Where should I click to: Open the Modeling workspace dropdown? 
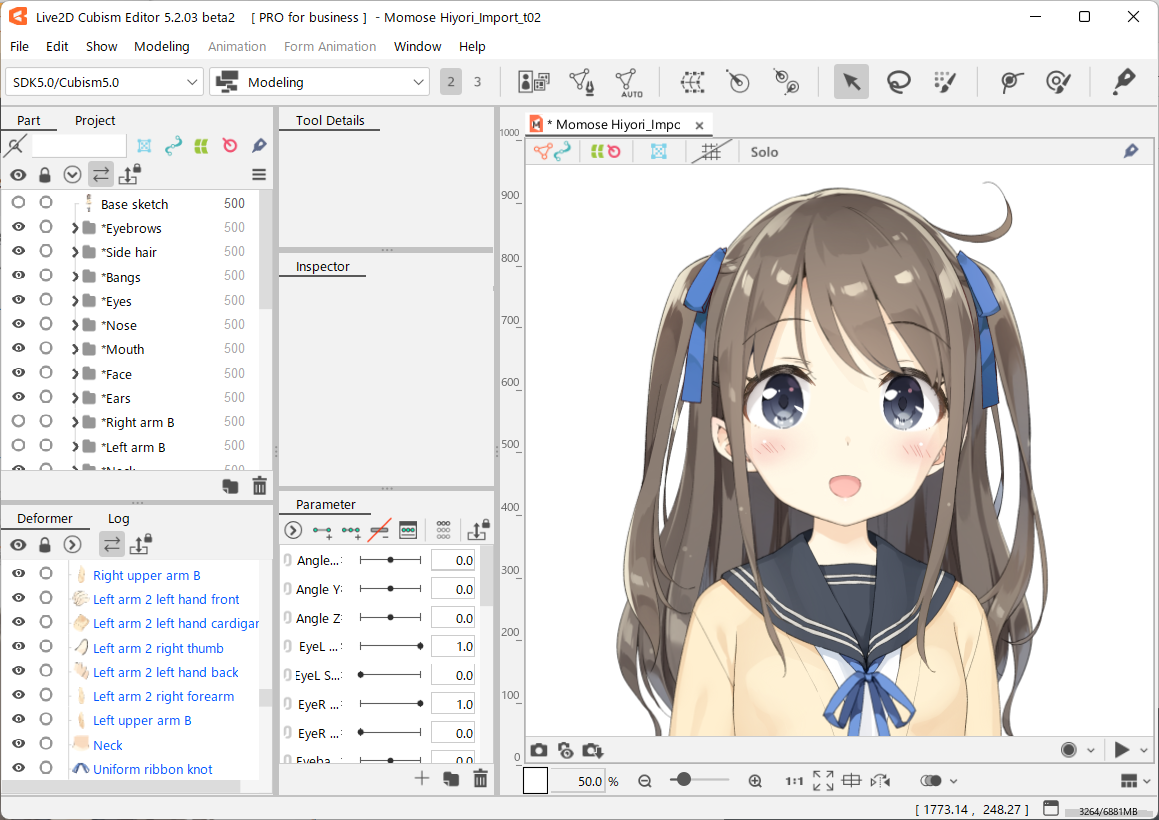click(x=320, y=82)
